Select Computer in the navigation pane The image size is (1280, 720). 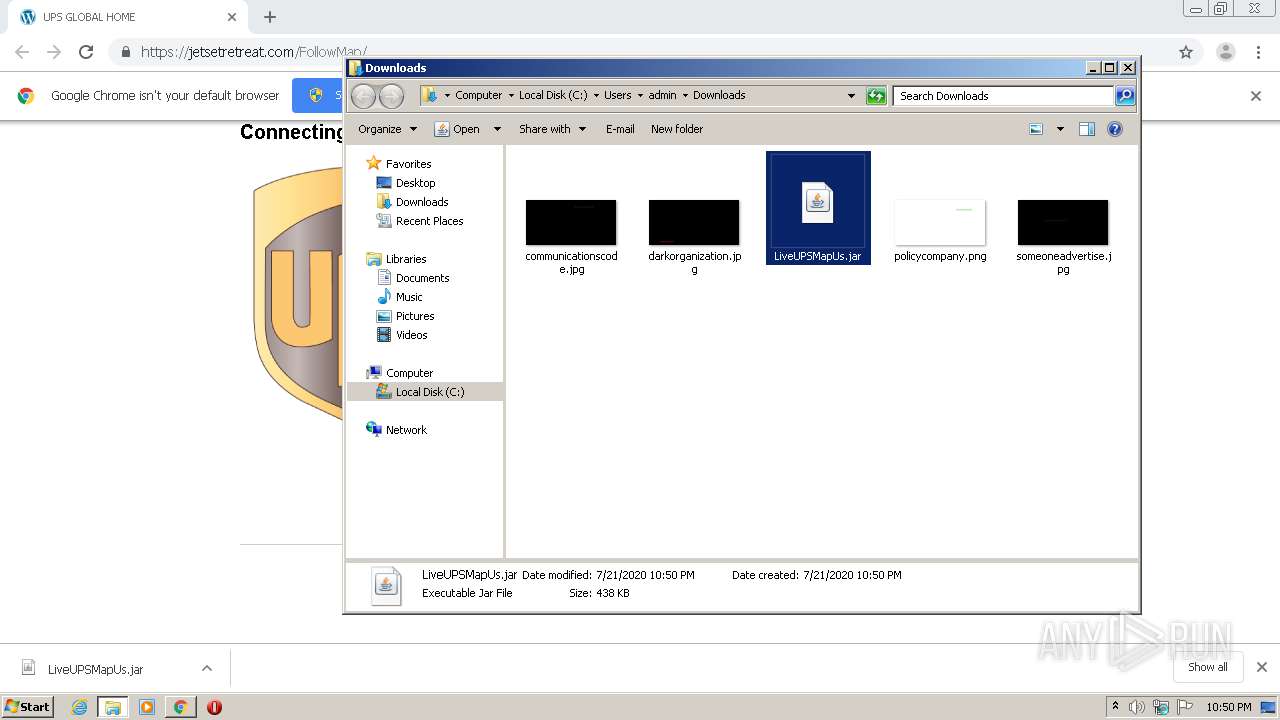pyautogui.click(x=400, y=373)
